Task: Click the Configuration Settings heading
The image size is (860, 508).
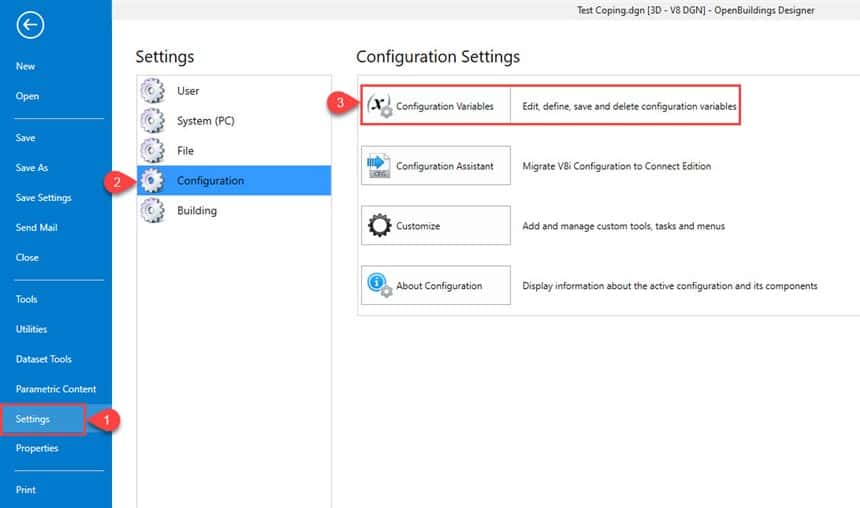Action: pos(438,57)
